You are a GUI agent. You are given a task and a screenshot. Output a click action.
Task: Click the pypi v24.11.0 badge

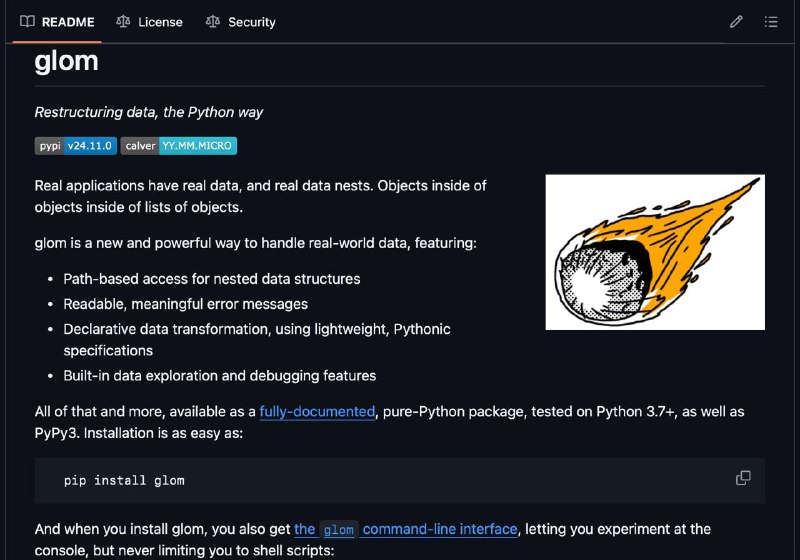76,145
